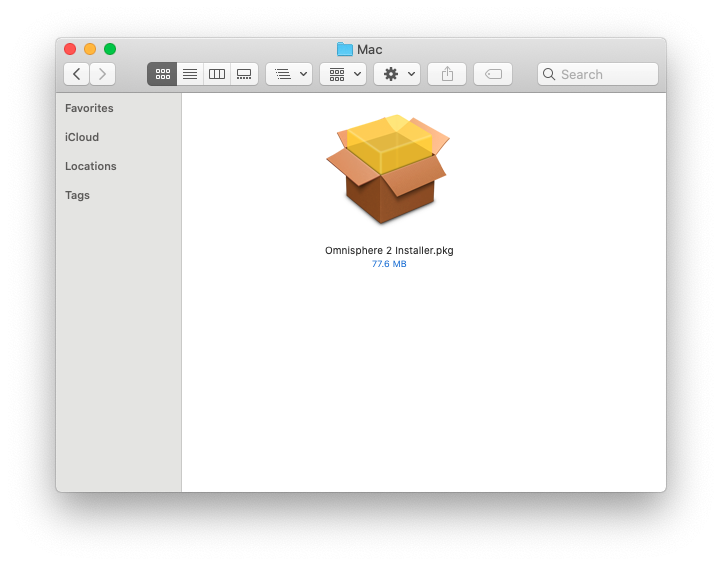This screenshot has width=722, height=566.
Task: Minimize the window with the yellow button
Action: 90,49
